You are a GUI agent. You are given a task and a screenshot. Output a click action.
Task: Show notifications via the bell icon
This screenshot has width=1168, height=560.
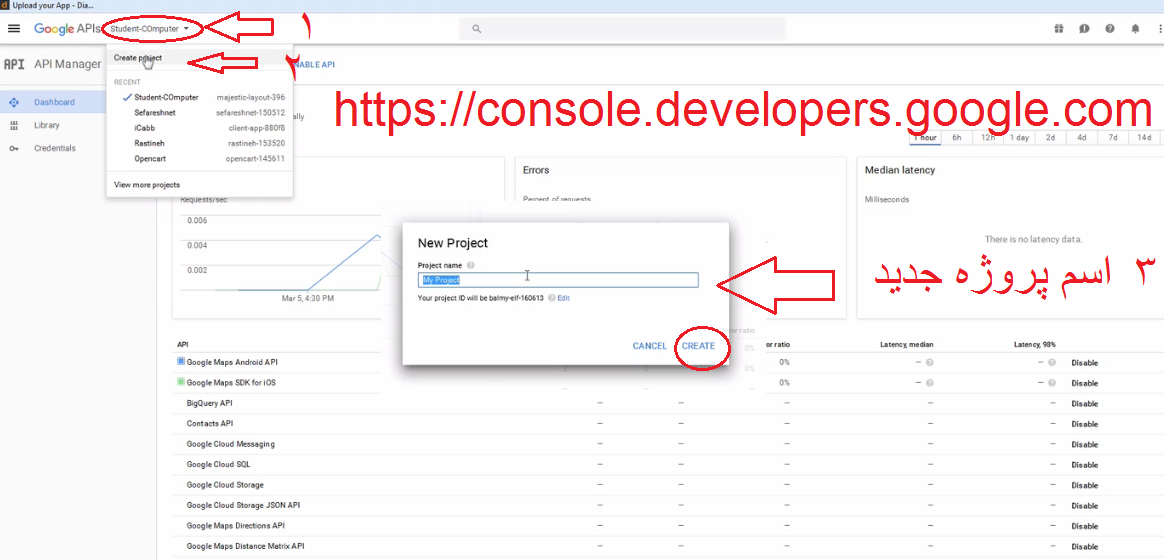click(x=1135, y=29)
